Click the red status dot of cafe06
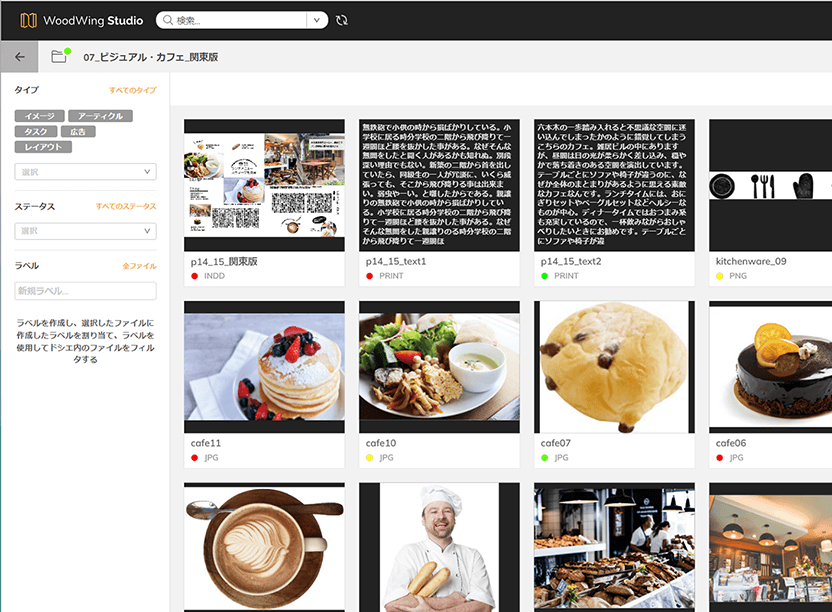The image size is (832, 612). coord(720,458)
